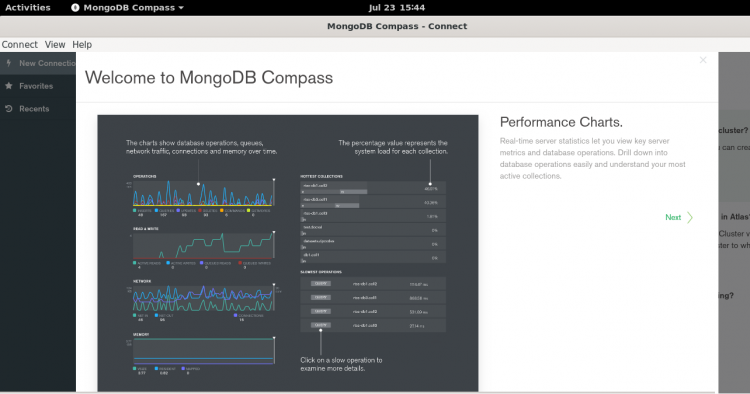
Task: Open the Help menu
Action: click(82, 44)
